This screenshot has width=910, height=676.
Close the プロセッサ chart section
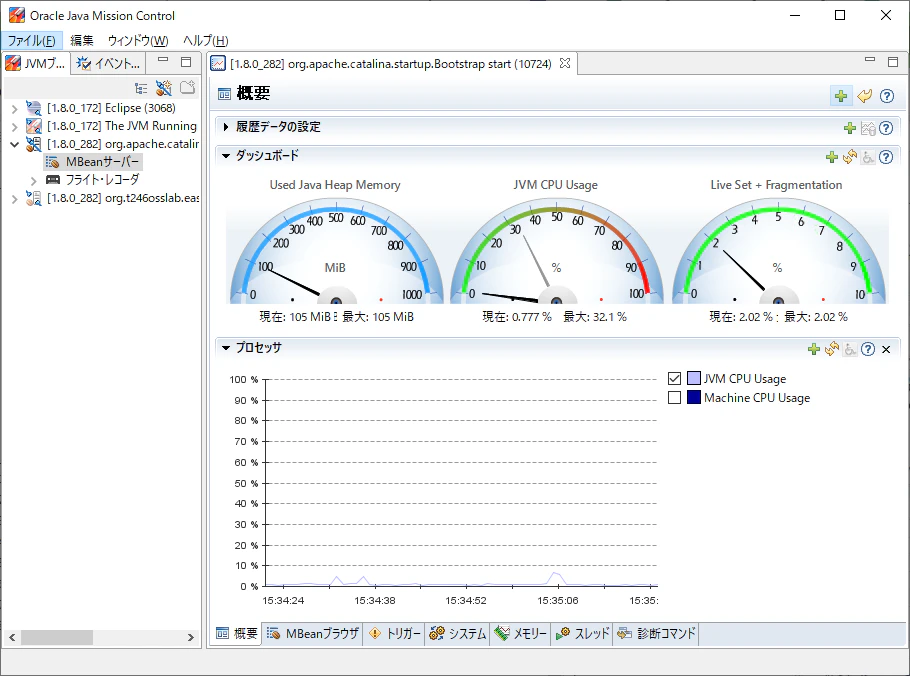(886, 349)
